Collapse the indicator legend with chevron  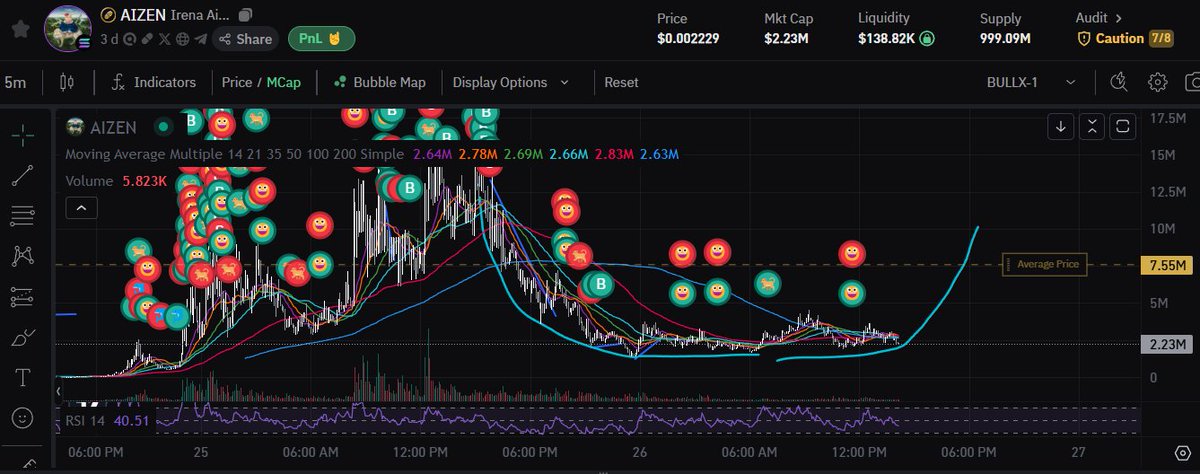(81, 208)
